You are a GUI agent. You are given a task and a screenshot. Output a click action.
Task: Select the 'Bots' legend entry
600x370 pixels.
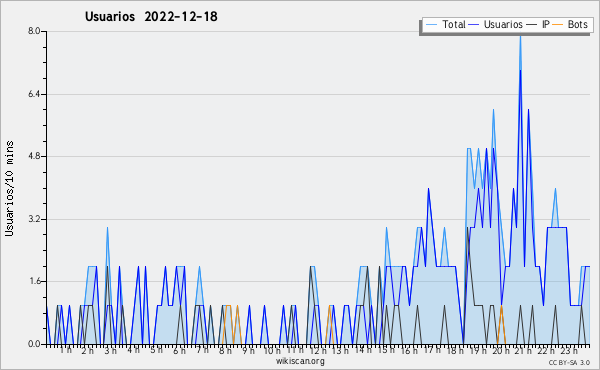(577, 24)
